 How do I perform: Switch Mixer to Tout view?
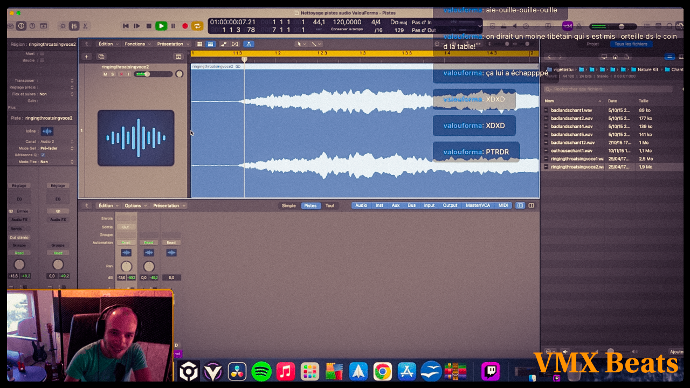330,206
